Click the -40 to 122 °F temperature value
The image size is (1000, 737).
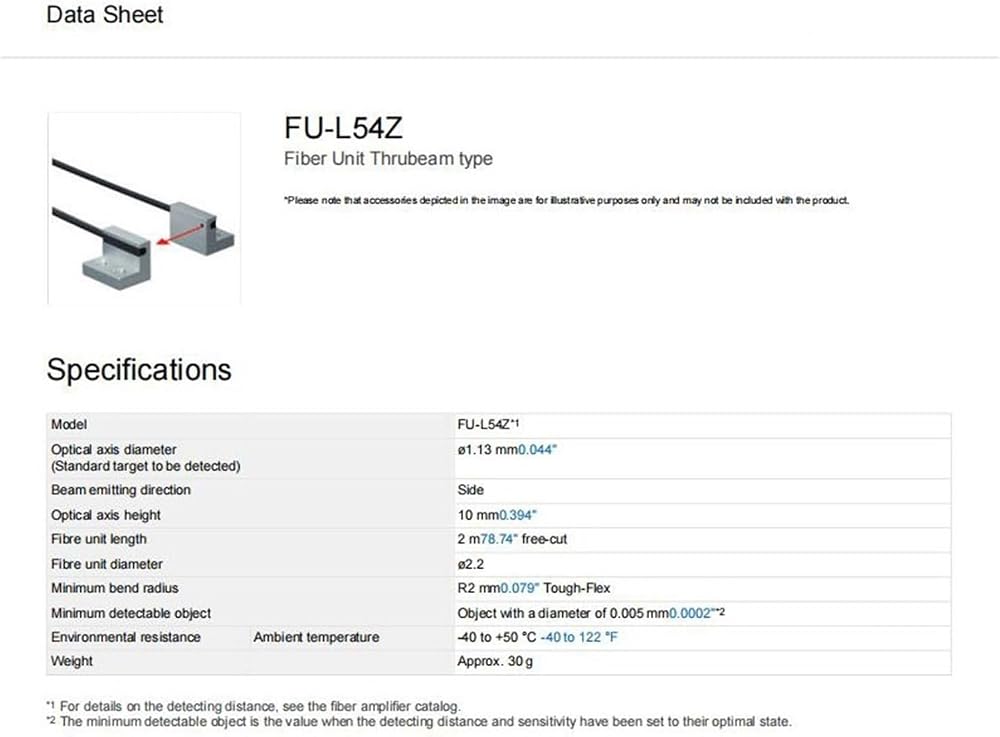tap(579, 637)
